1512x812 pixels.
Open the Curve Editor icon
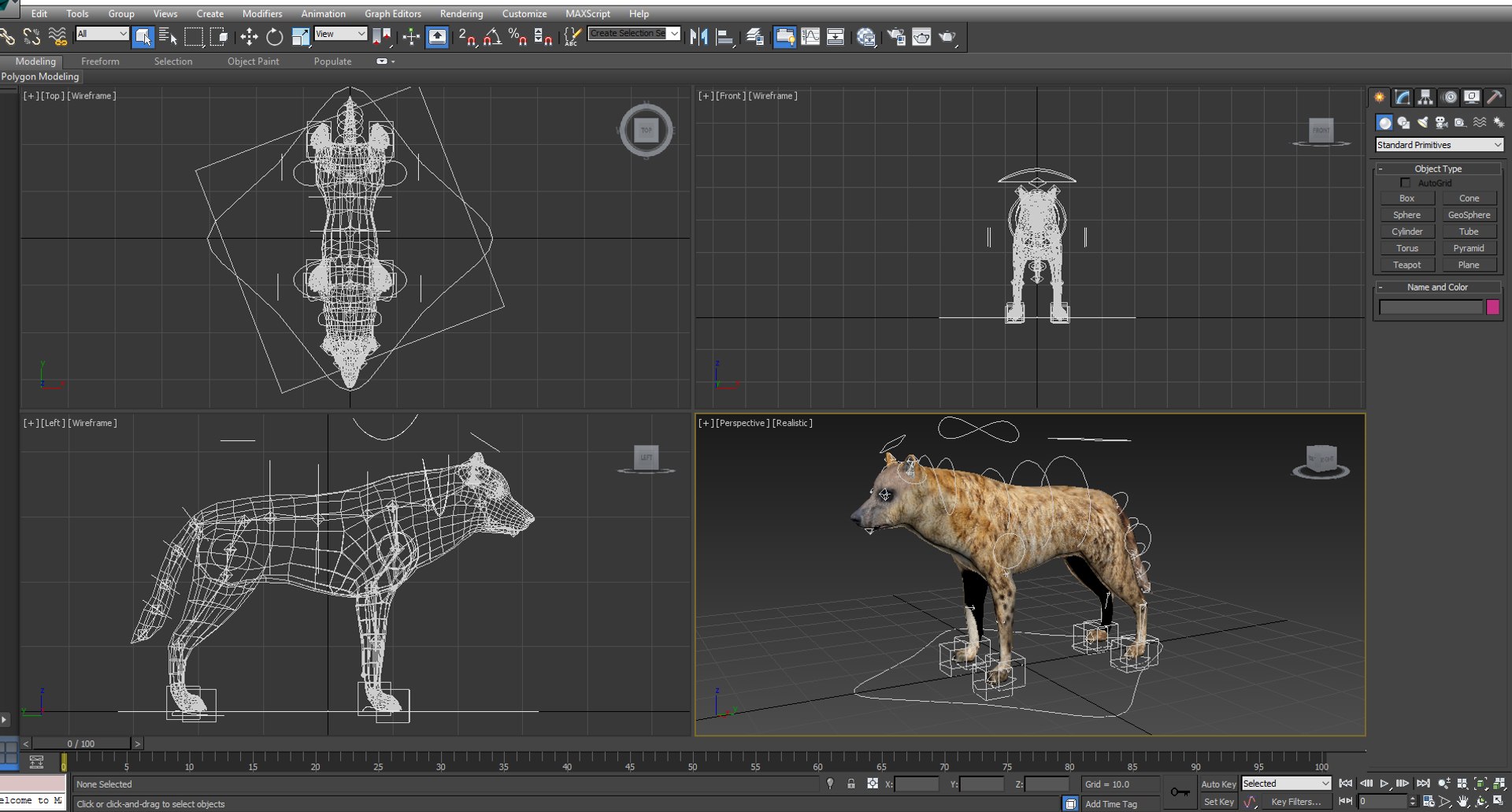[810, 36]
